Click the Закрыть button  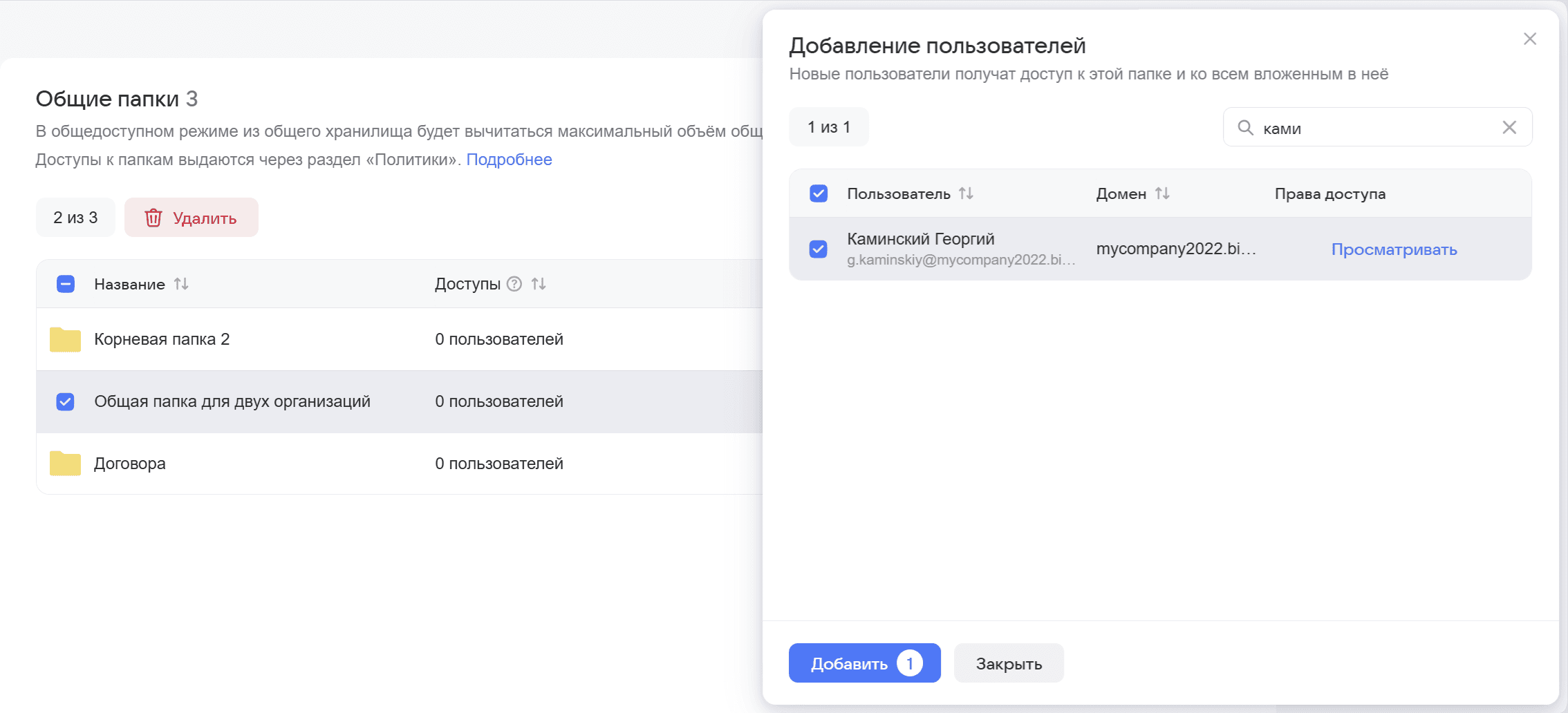tap(1009, 663)
